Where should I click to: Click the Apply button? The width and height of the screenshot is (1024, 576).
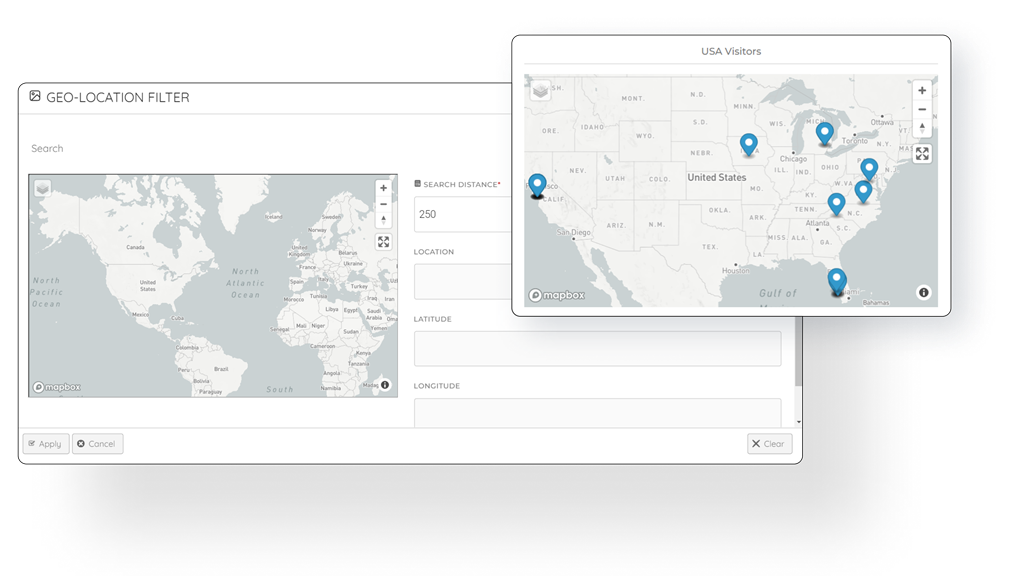[45, 444]
